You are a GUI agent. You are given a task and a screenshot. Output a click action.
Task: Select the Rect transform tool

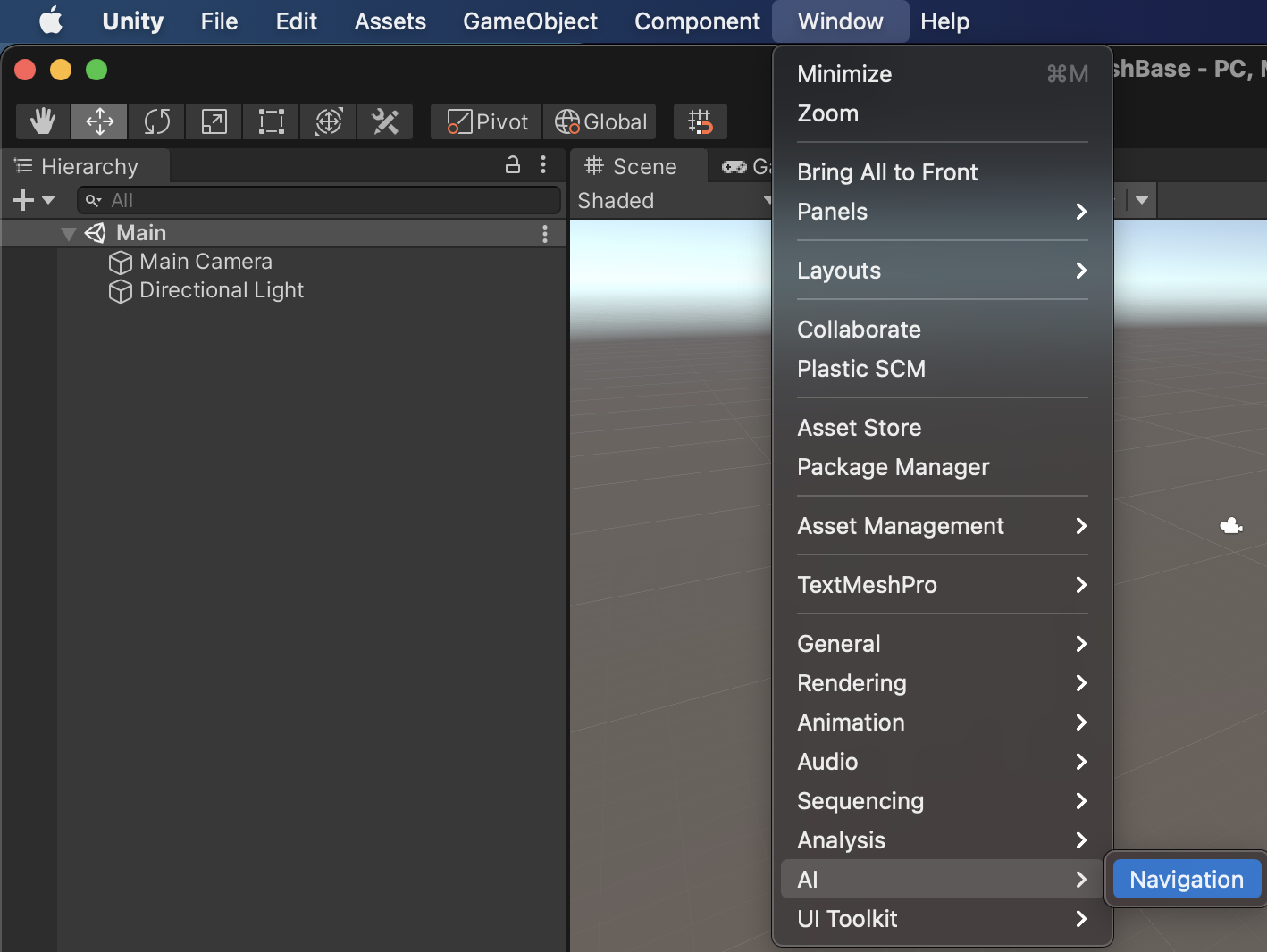[272, 121]
